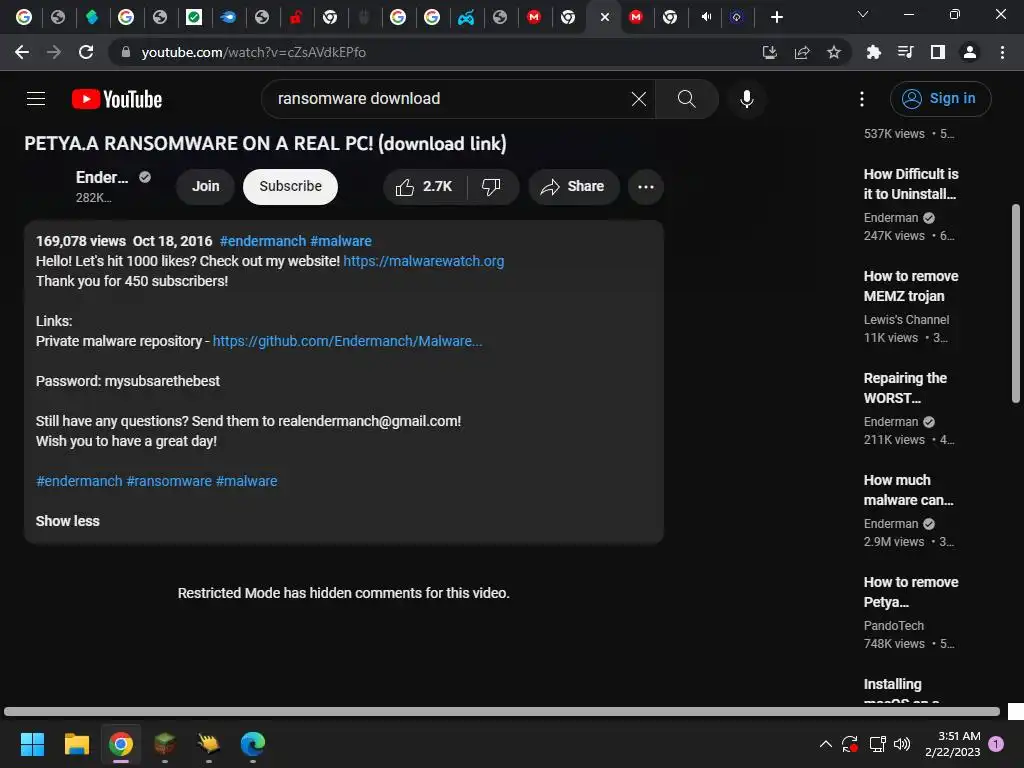Switch to the first Google tab
Image resolution: width=1024 pixels, height=768 pixels.
(x=24, y=17)
